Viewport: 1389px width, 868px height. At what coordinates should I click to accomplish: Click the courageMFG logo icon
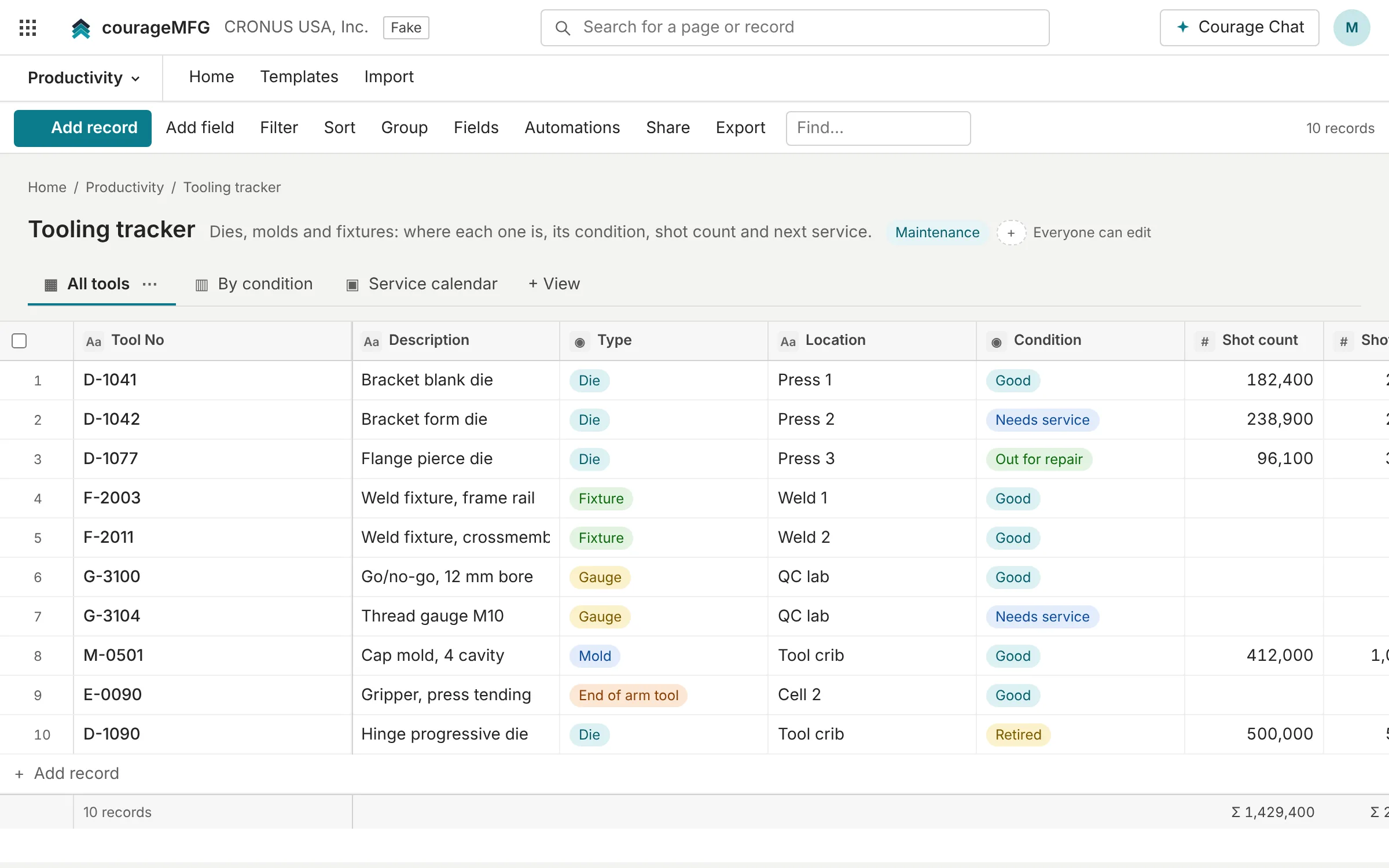pos(81,28)
